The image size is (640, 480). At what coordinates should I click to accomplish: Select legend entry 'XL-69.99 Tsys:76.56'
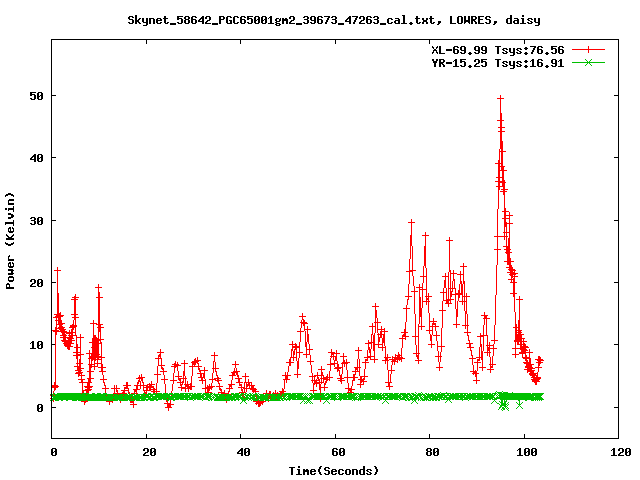[x=498, y=50]
